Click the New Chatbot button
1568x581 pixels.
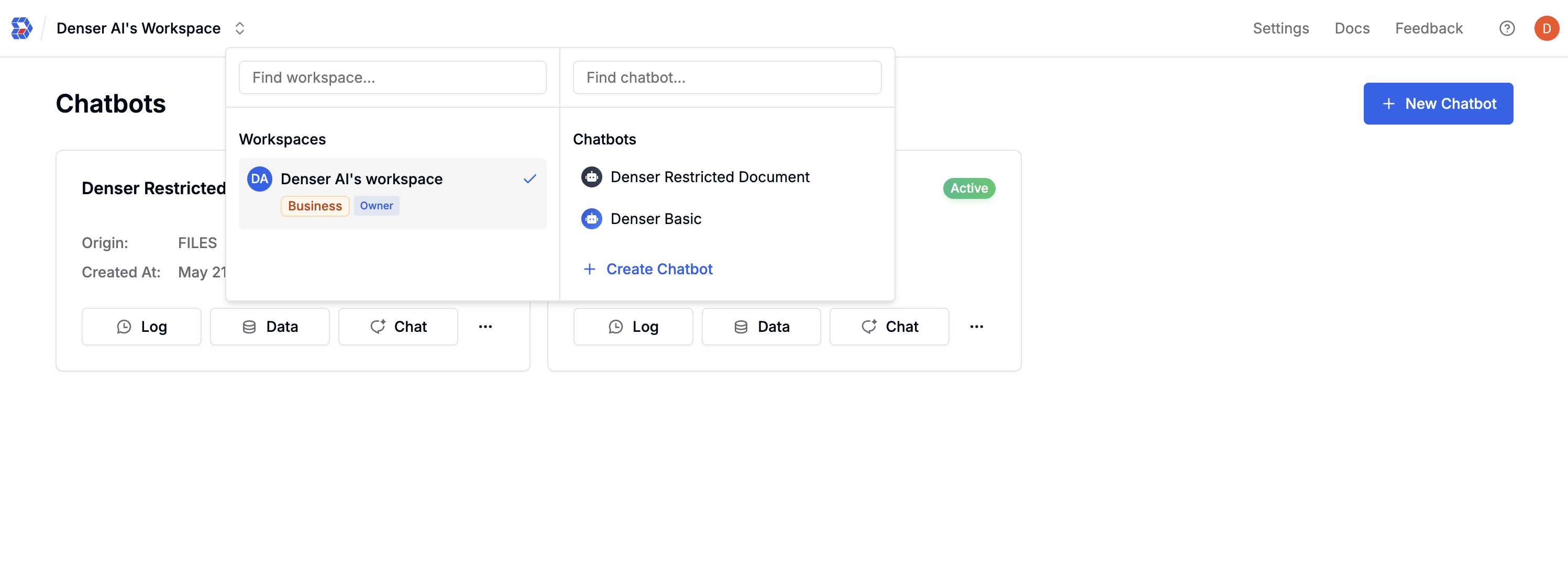click(1438, 104)
